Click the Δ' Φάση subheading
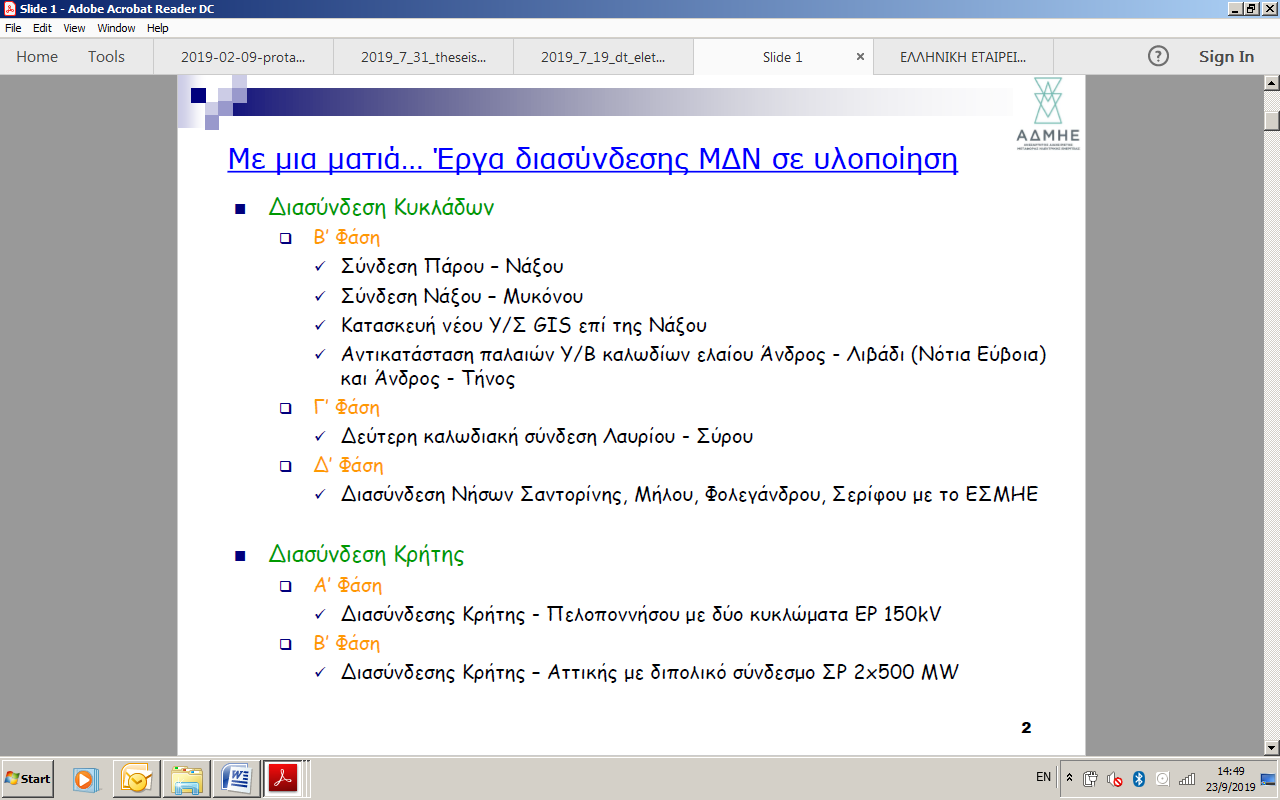 pos(348,466)
